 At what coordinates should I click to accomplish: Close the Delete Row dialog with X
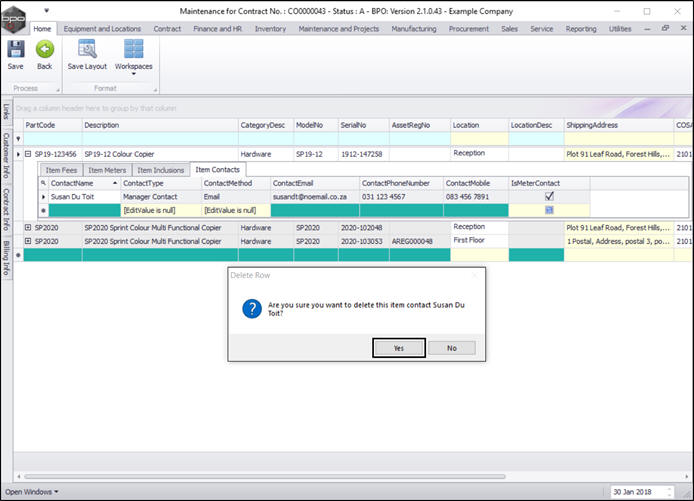coord(475,275)
